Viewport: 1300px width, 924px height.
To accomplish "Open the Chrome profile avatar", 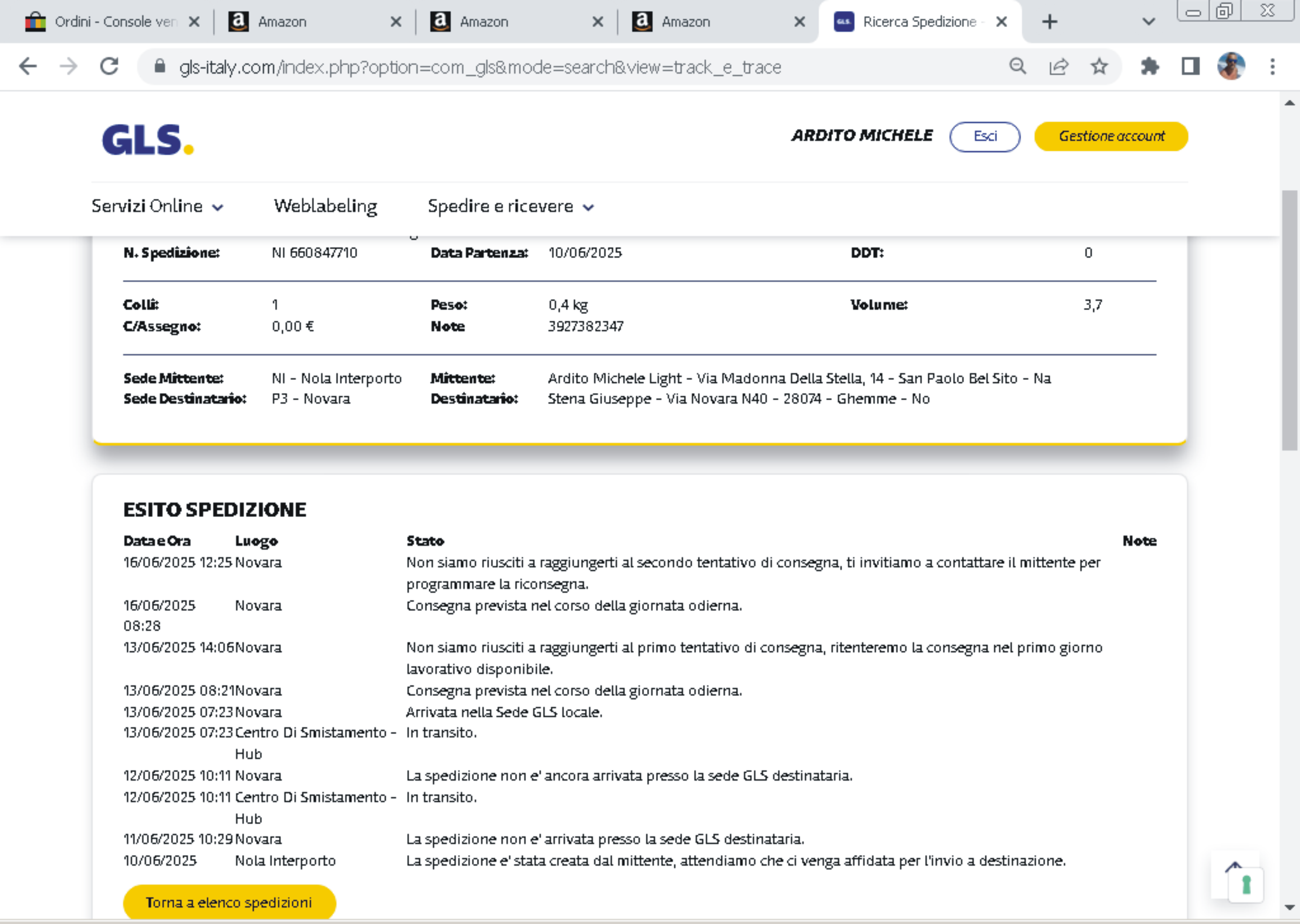I will click(1231, 67).
